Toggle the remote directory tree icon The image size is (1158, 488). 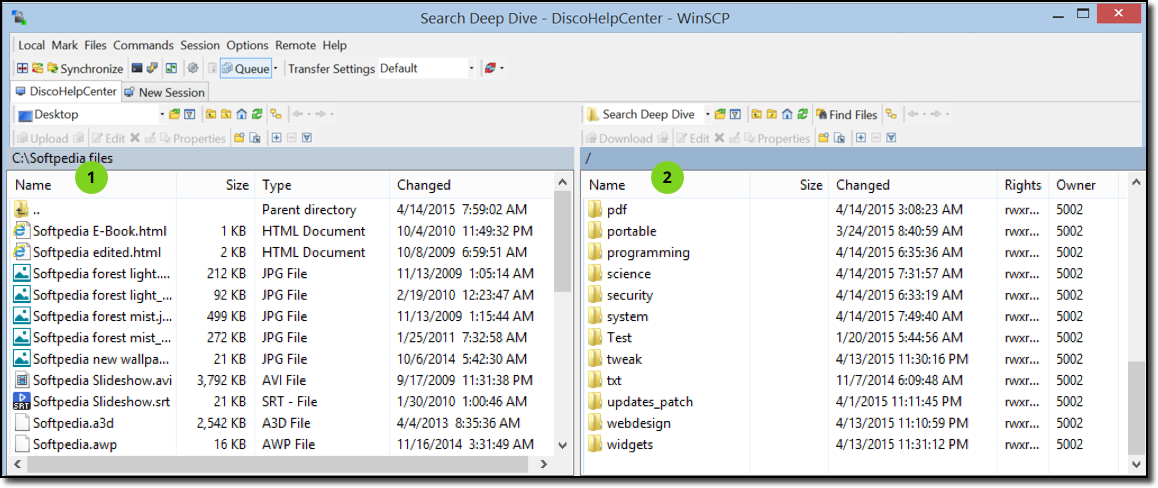[x=891, y=114]
